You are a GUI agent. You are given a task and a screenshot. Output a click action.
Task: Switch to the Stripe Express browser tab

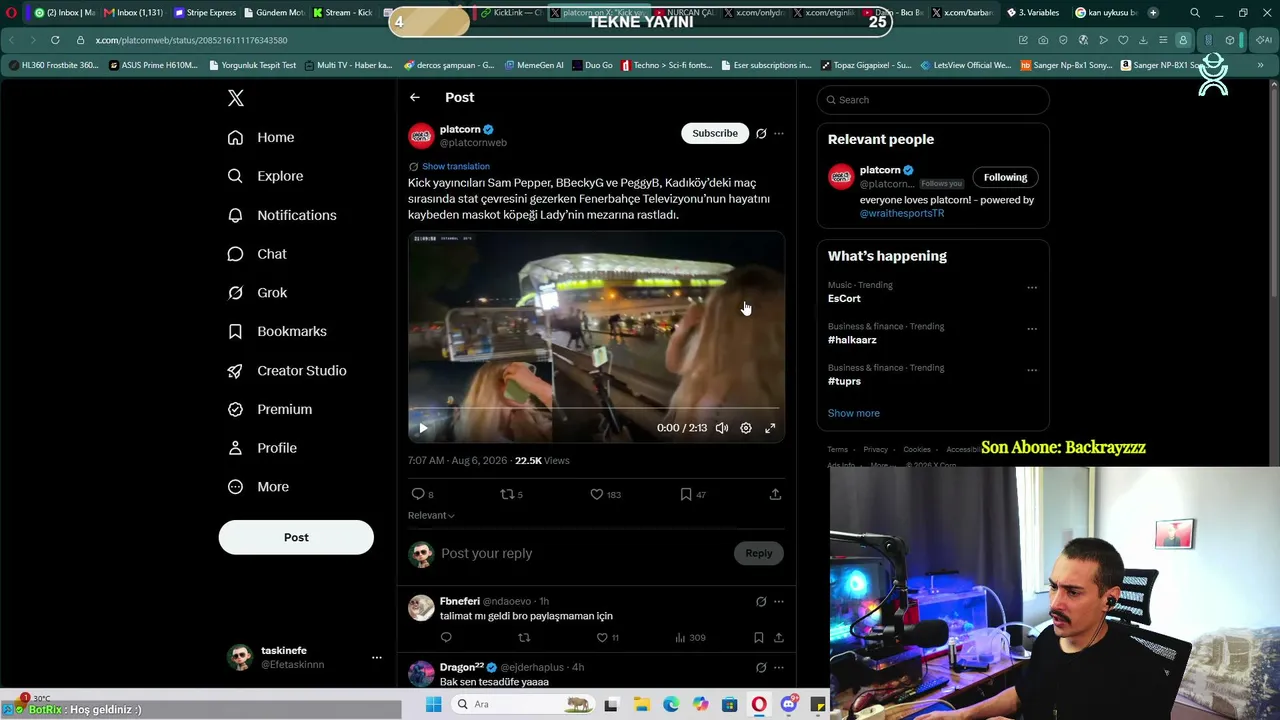click(x=205, y=13)
